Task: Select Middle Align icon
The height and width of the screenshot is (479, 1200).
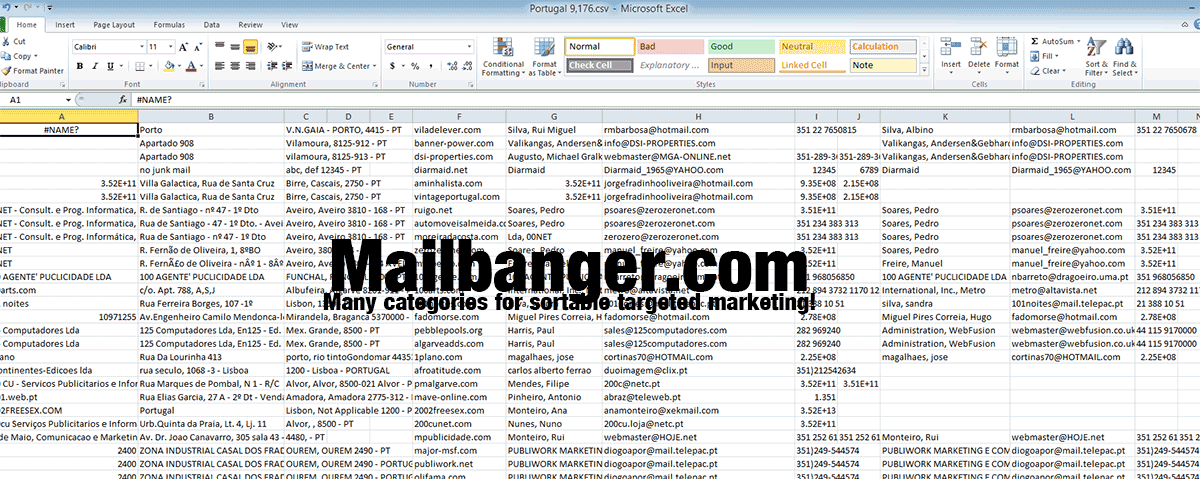Action: point(235,47)
